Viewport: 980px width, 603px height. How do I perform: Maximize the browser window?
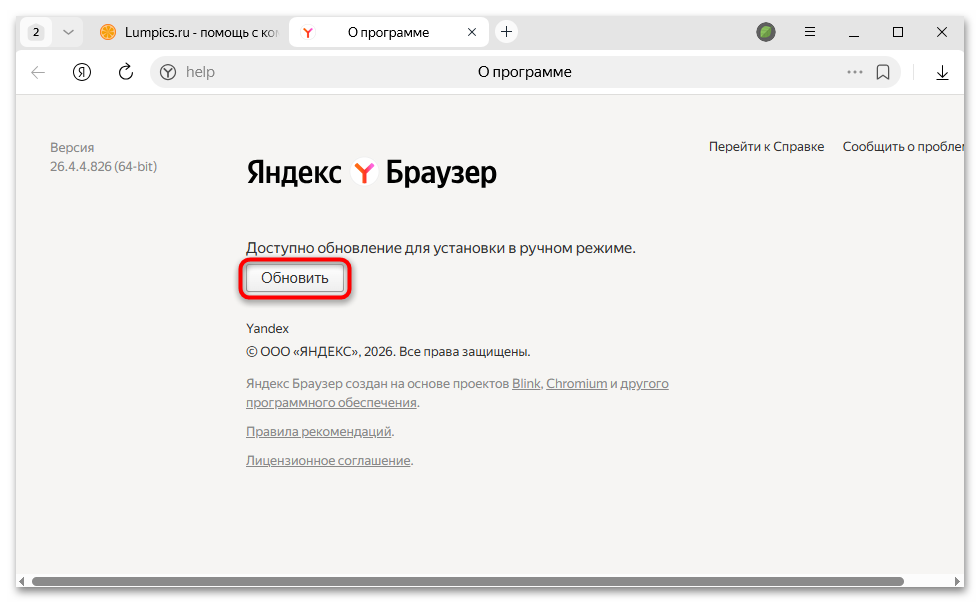coord(898,32)
